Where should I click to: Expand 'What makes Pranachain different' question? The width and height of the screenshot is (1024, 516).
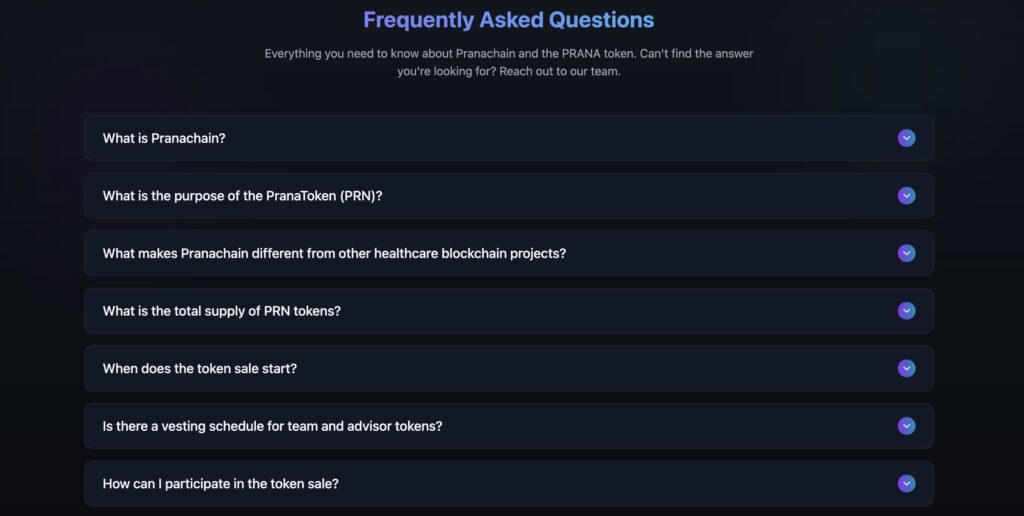pyautogui.click(x=334, y=253)
